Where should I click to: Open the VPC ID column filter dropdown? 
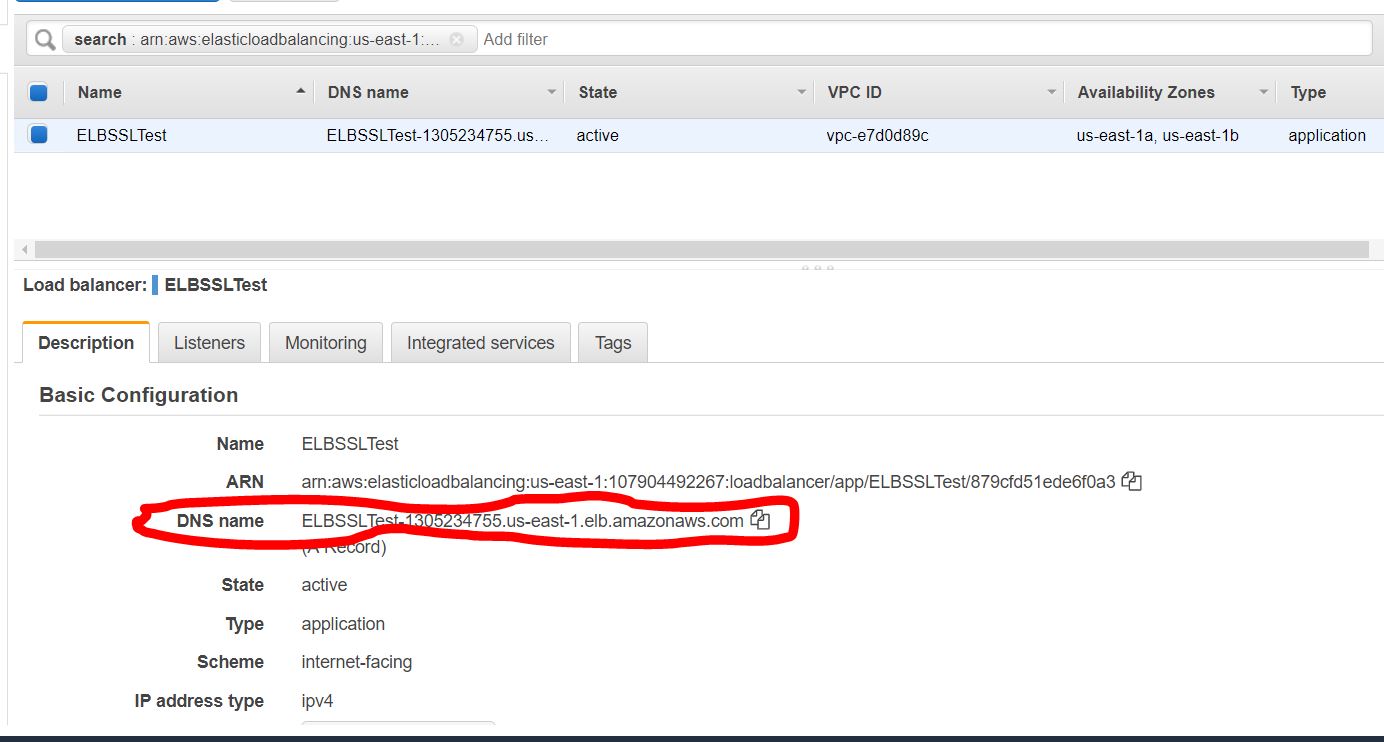click(x=1051, y=92)
